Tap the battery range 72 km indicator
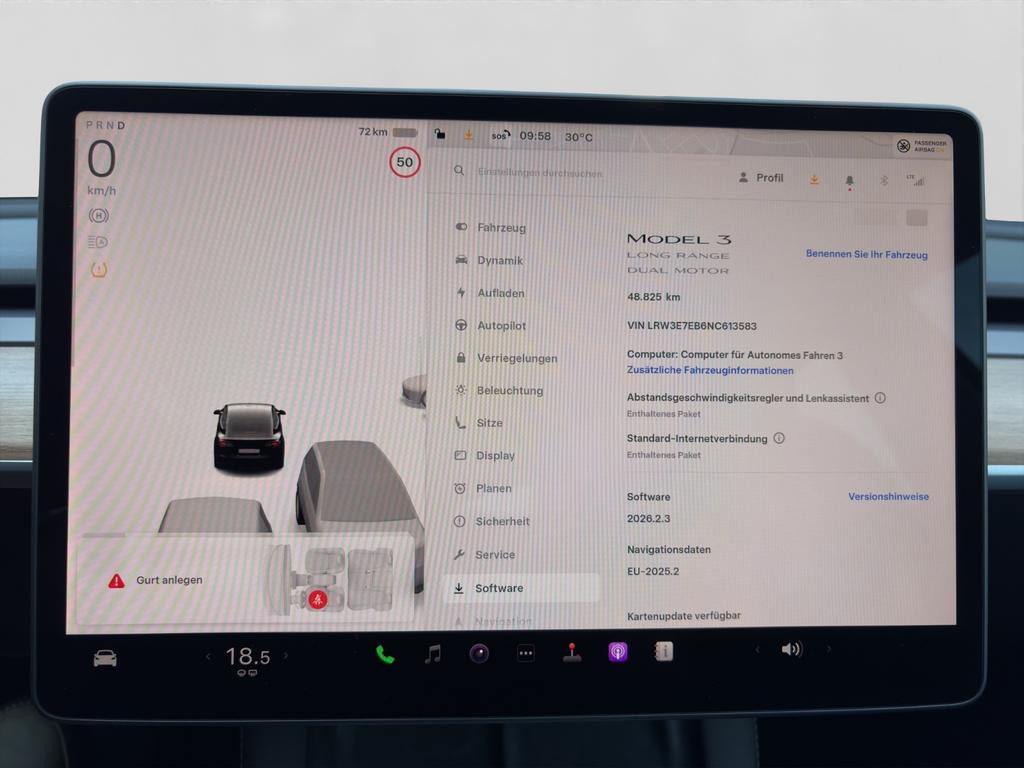This screenshot has height=768, width=1024. [388, 132]
